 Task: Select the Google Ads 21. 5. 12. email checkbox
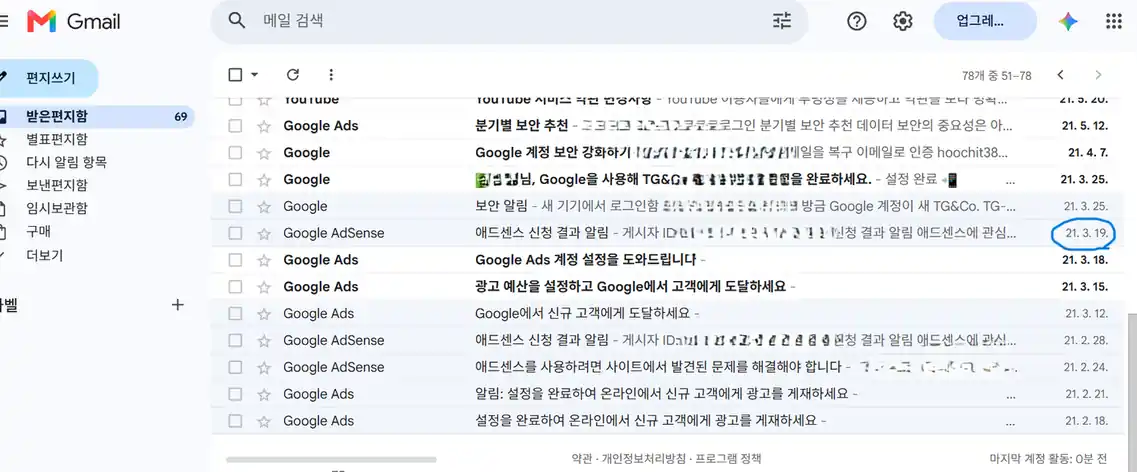(235, 126)
